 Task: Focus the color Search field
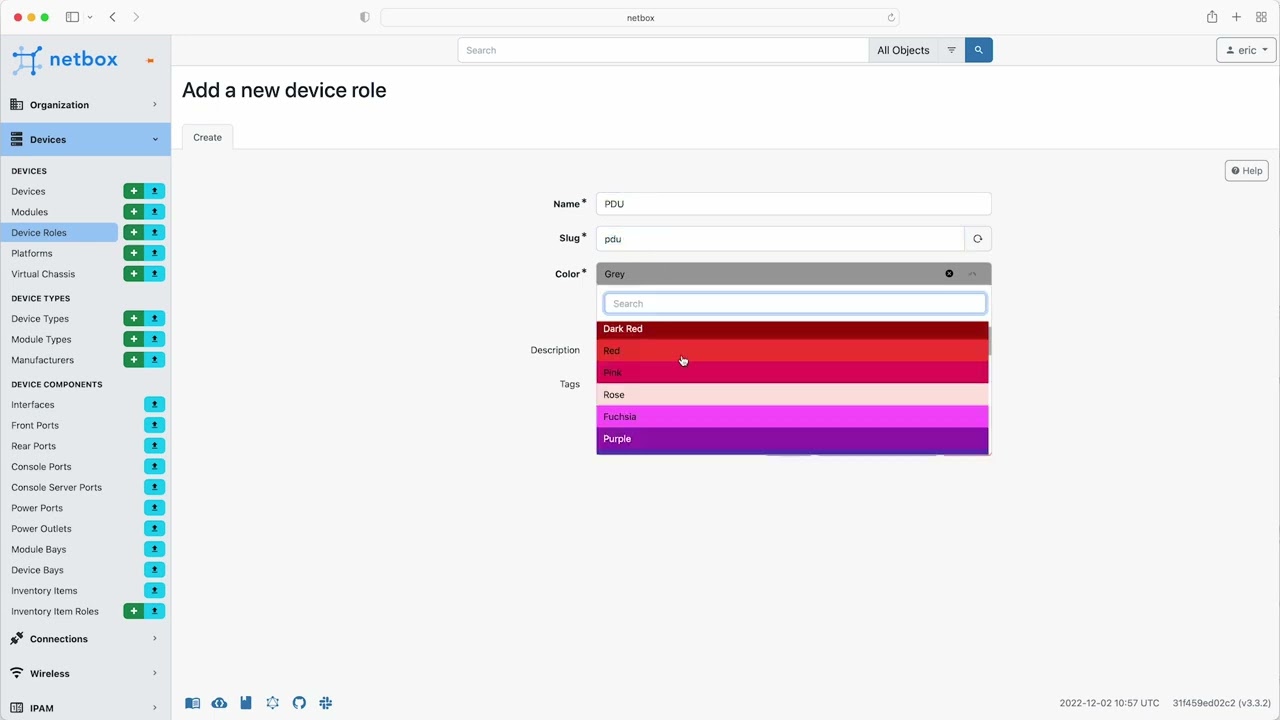[795, 303]
